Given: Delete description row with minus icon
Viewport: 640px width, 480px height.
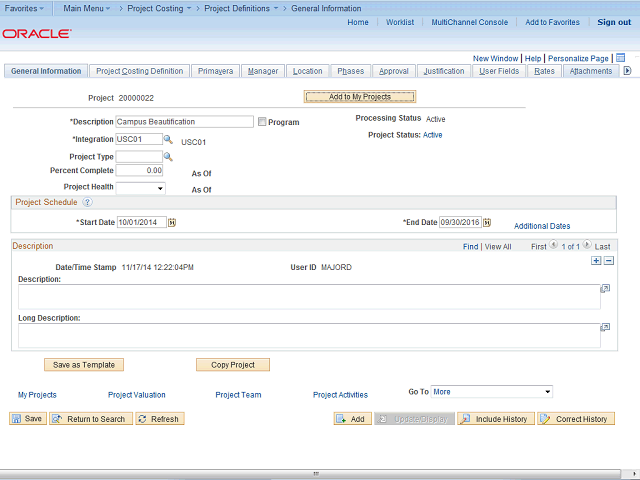Looking at the screenshot, I should (x=608, y=260).
